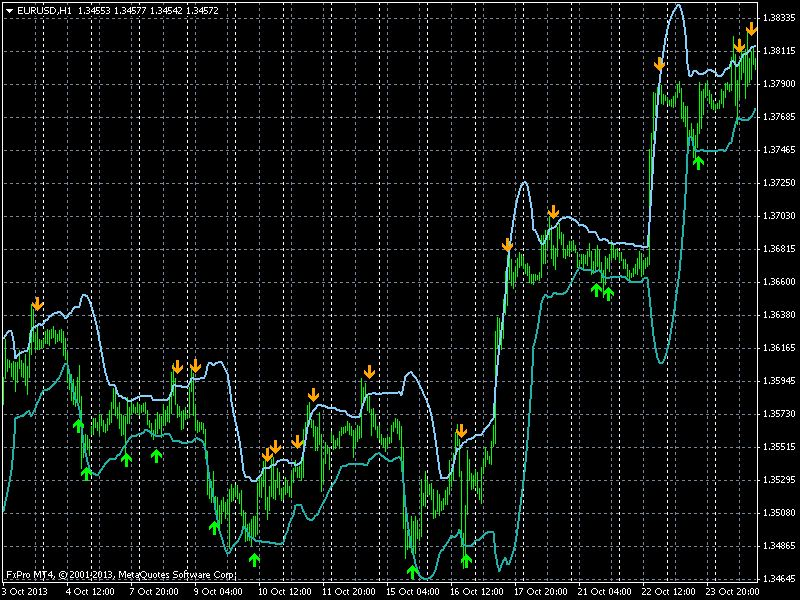Viewport: 800px width, 600px height.
Task: Click the orange sell arrow just above 1.37030
Action: click(x=553, y=211)
